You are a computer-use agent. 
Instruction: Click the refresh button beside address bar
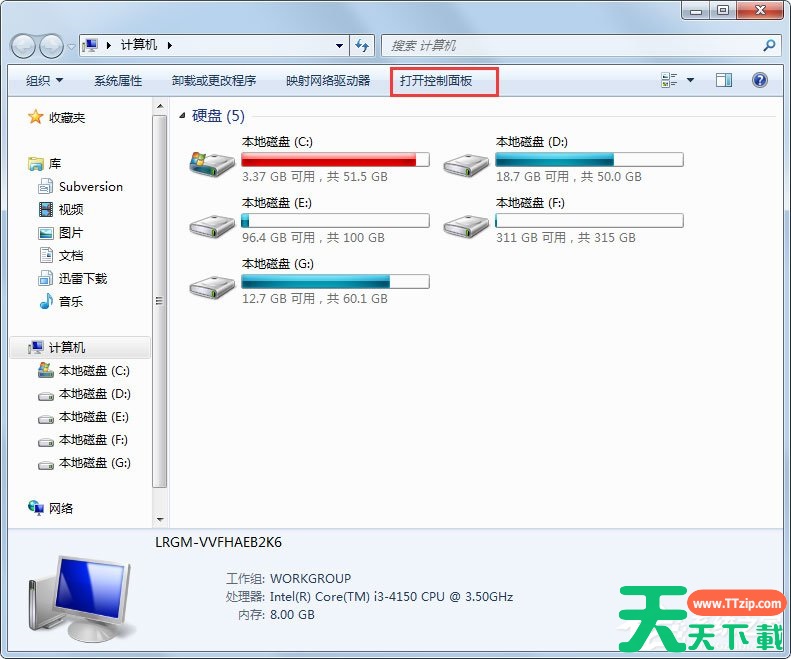coord(363,46)
